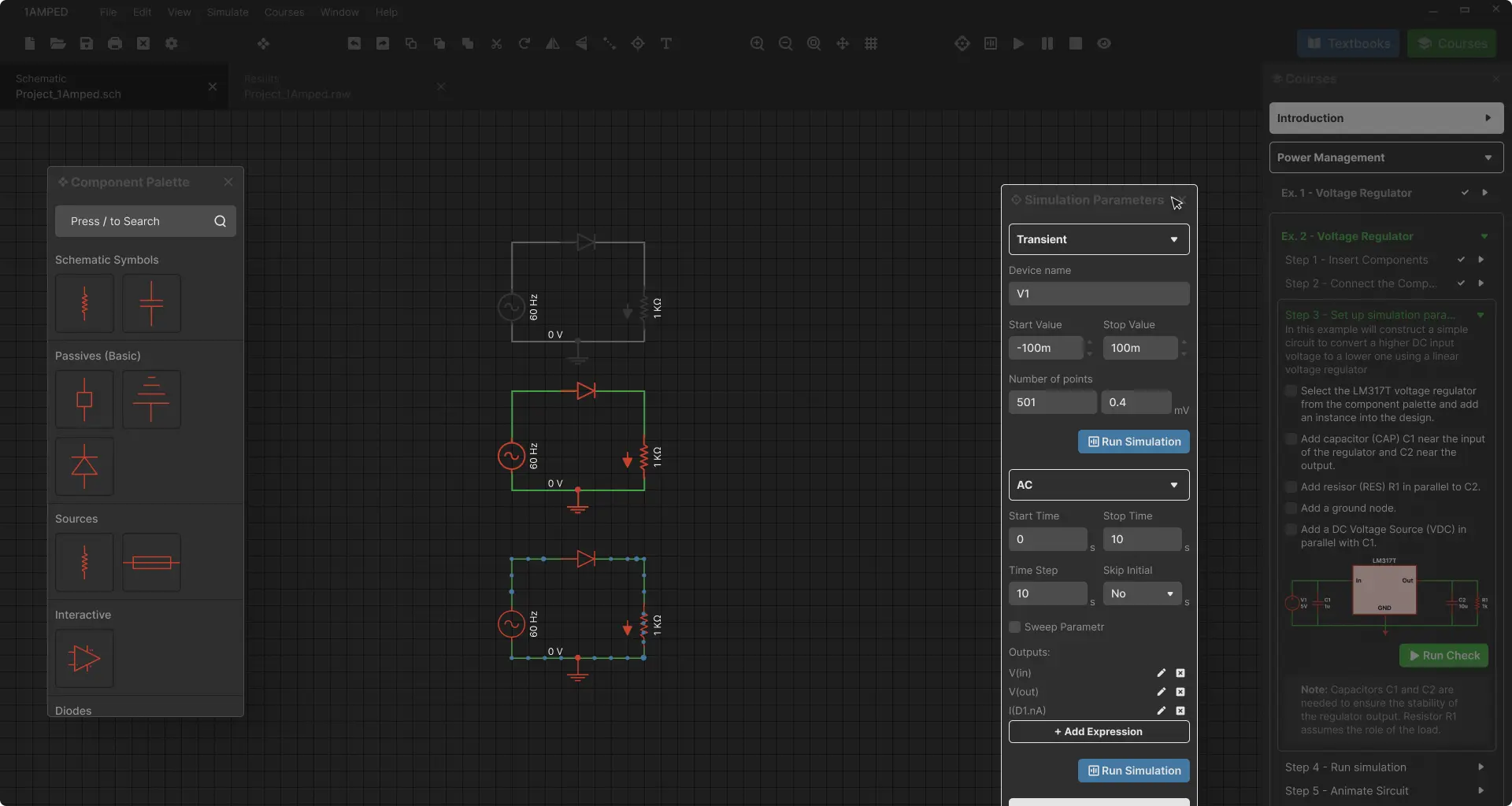Open a project with the folder icon
1512x806 pixels.
[x=58, y=43]
